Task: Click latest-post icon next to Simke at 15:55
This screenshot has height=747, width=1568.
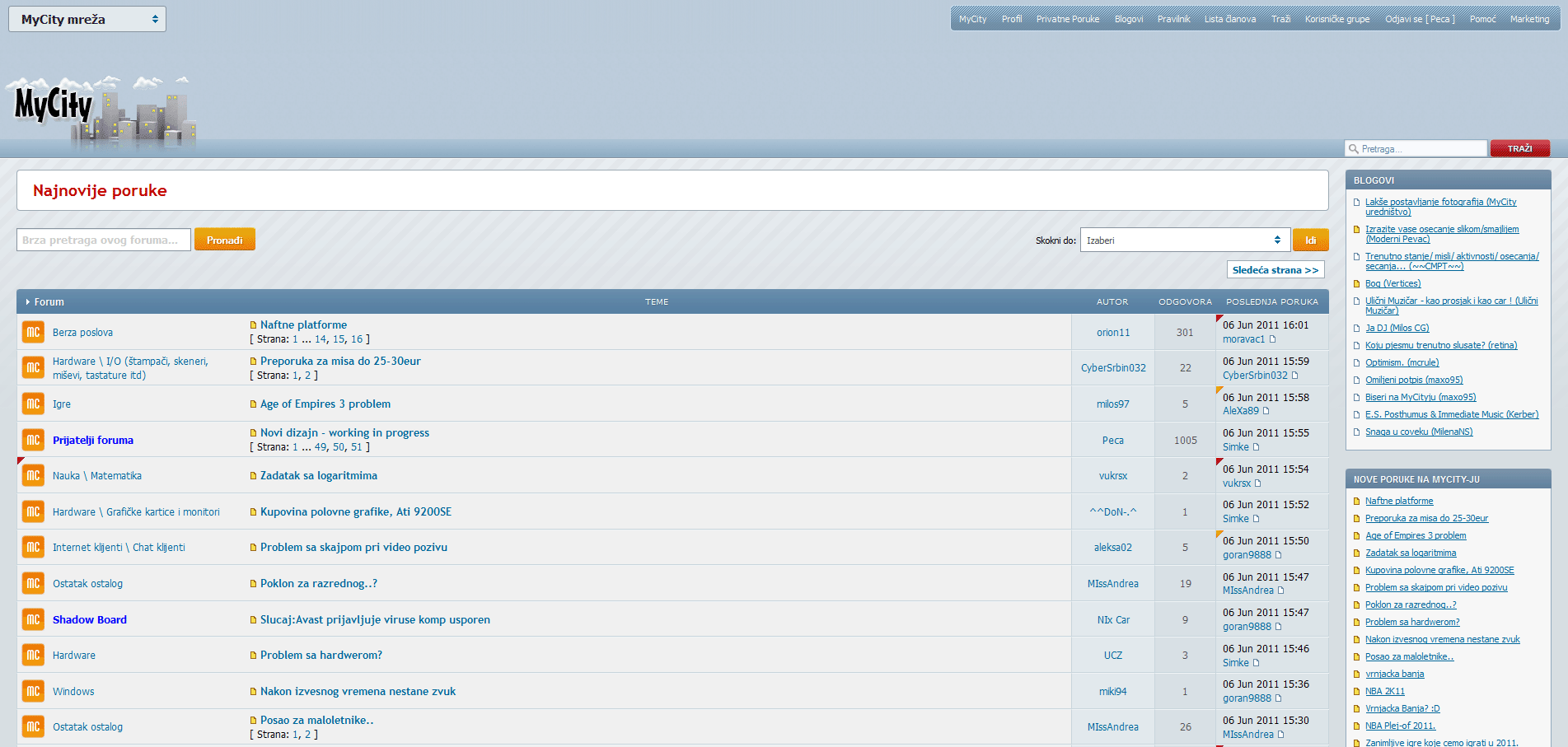Action: [1257, 447]
